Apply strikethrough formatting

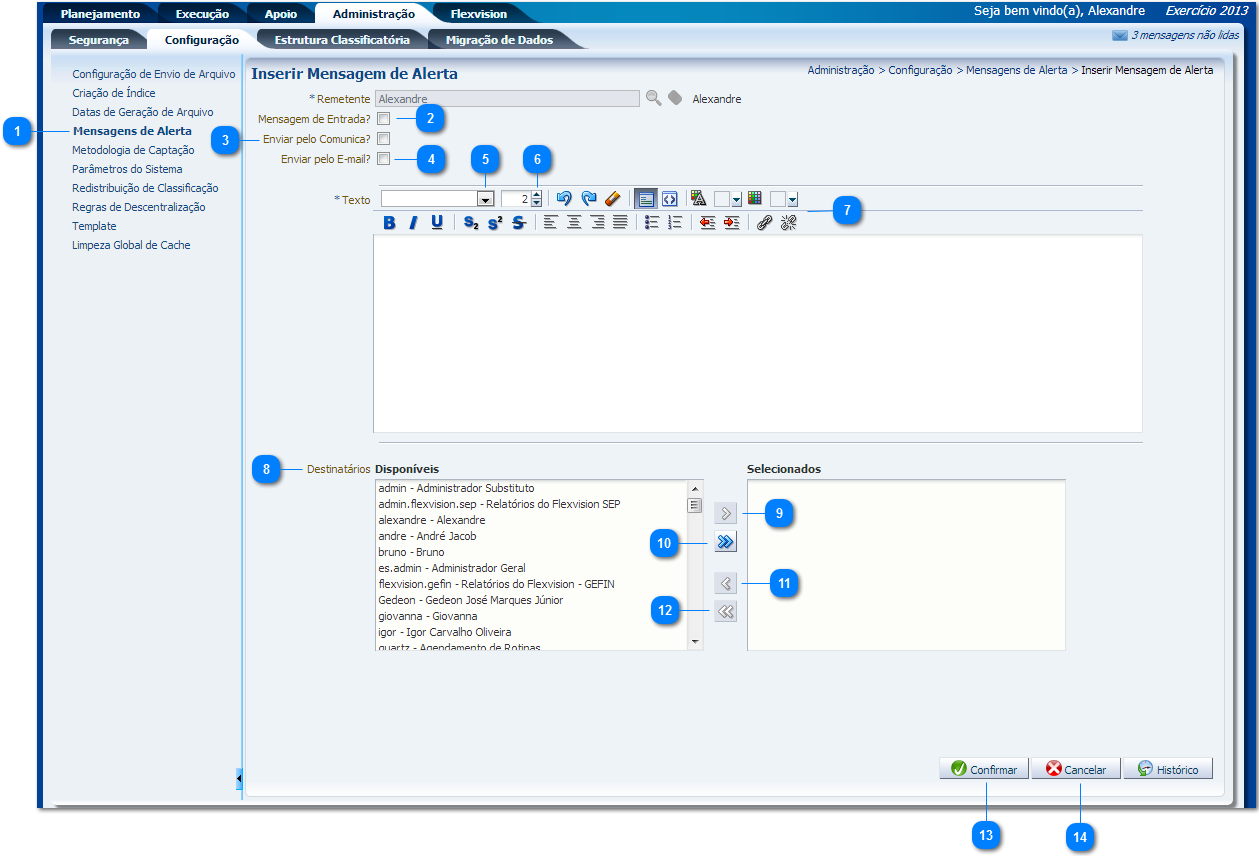tap(518, 223)
